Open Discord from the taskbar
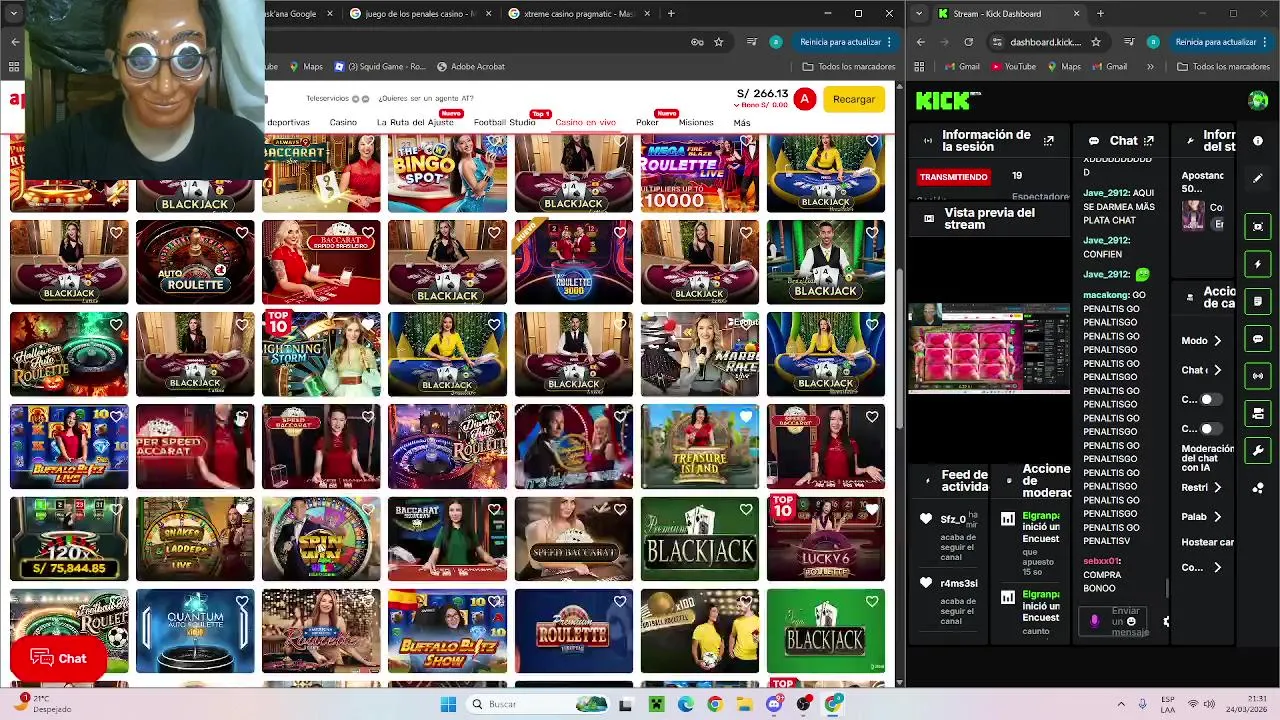The height and width of the screenshot is (720, 1280). click(774, 704)
